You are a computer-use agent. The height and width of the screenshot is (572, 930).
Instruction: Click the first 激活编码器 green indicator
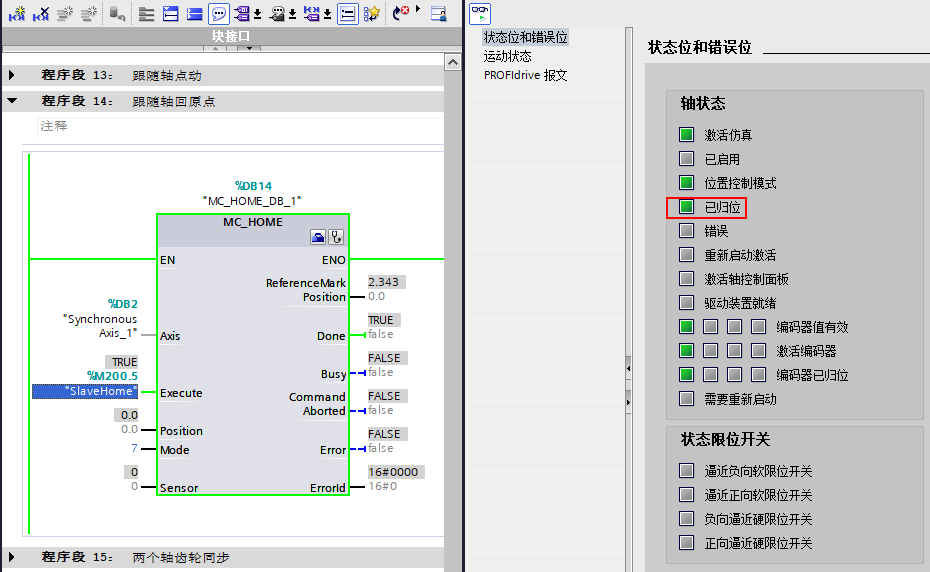coord(686,351)
